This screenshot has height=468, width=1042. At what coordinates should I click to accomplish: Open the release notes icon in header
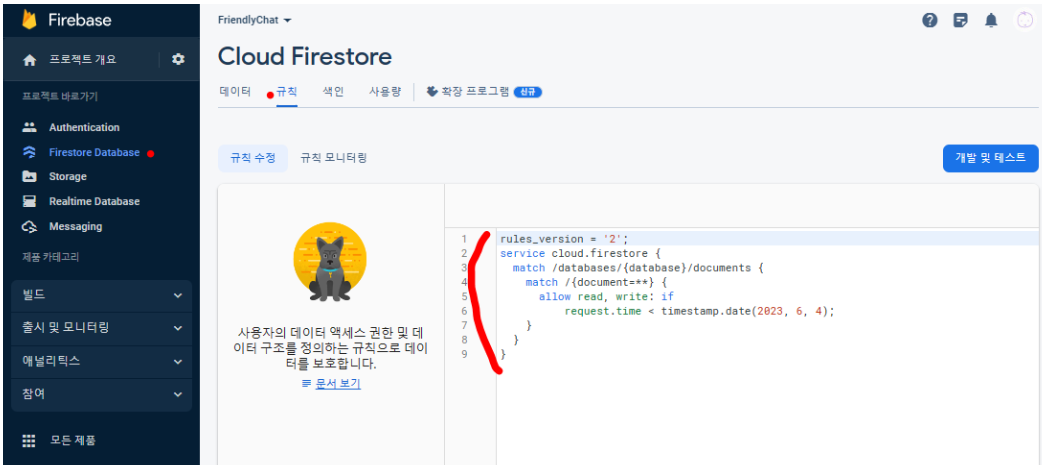point(960,20)
